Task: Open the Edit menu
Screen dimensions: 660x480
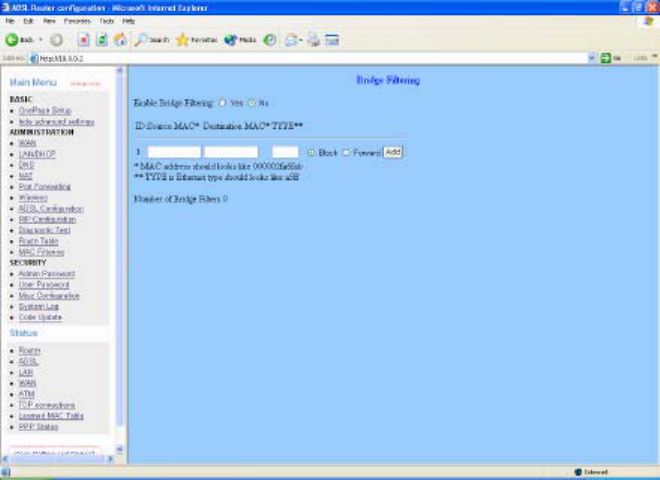Action: [28, 21]
